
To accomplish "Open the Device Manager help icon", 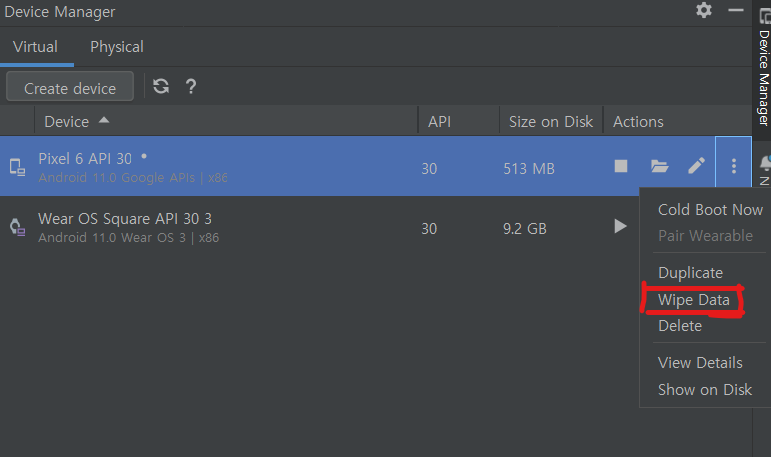I will click(x=190, y=87).
